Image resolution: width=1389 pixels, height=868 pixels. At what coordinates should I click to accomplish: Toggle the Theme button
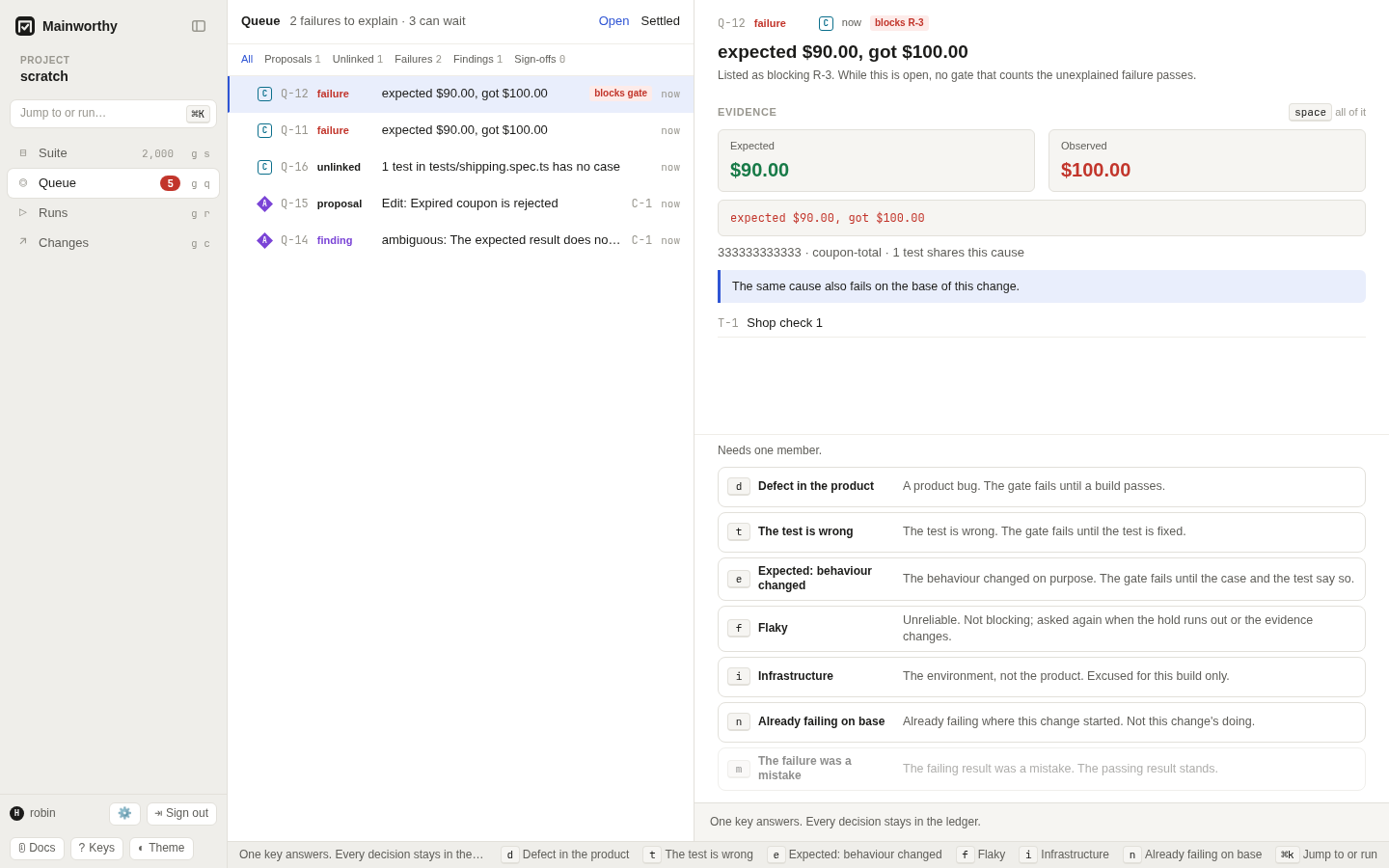click(x=161, y=849)
